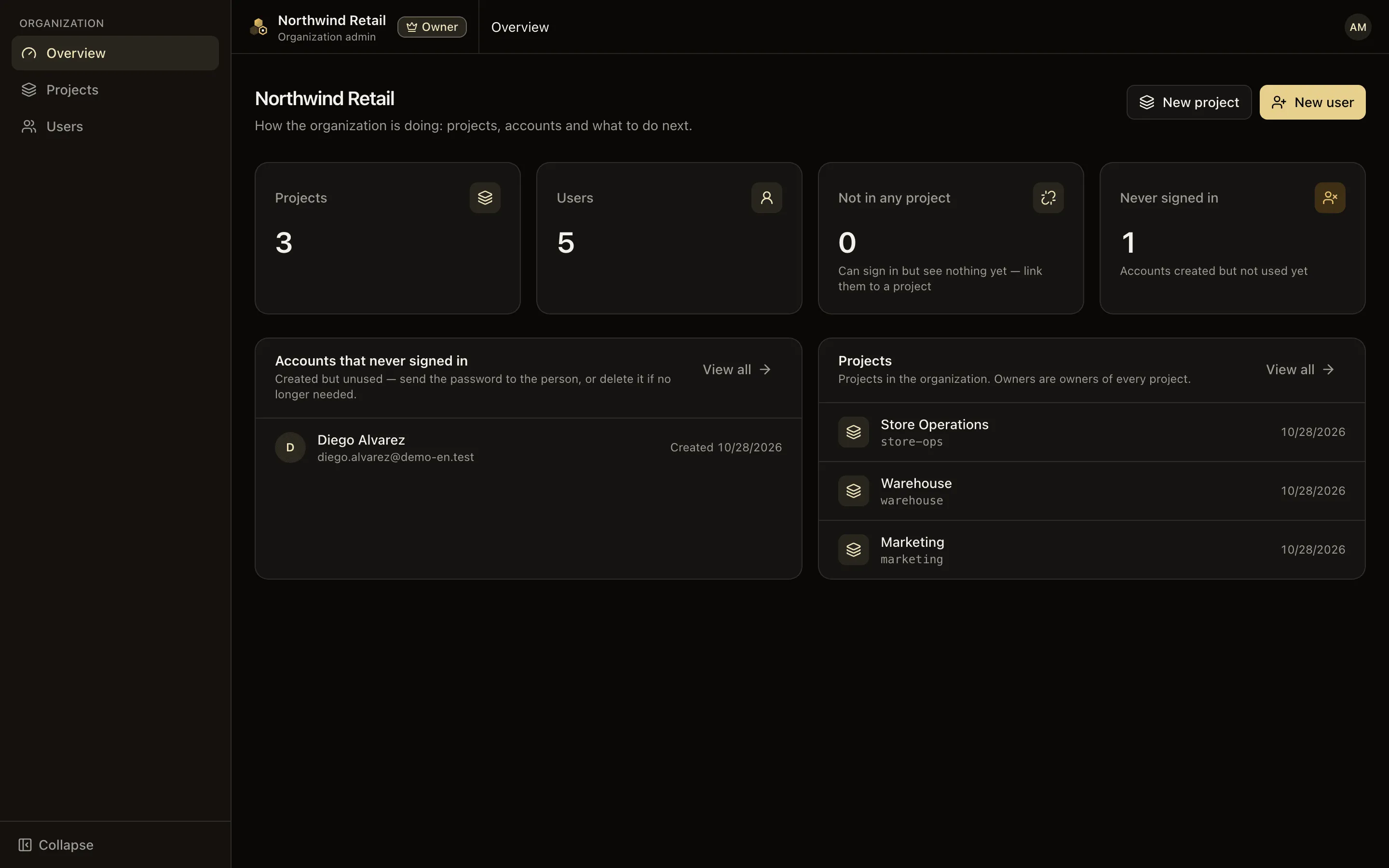The image size is (1389, 868).
Task: Click the New user button
Action: [1312, 102]
